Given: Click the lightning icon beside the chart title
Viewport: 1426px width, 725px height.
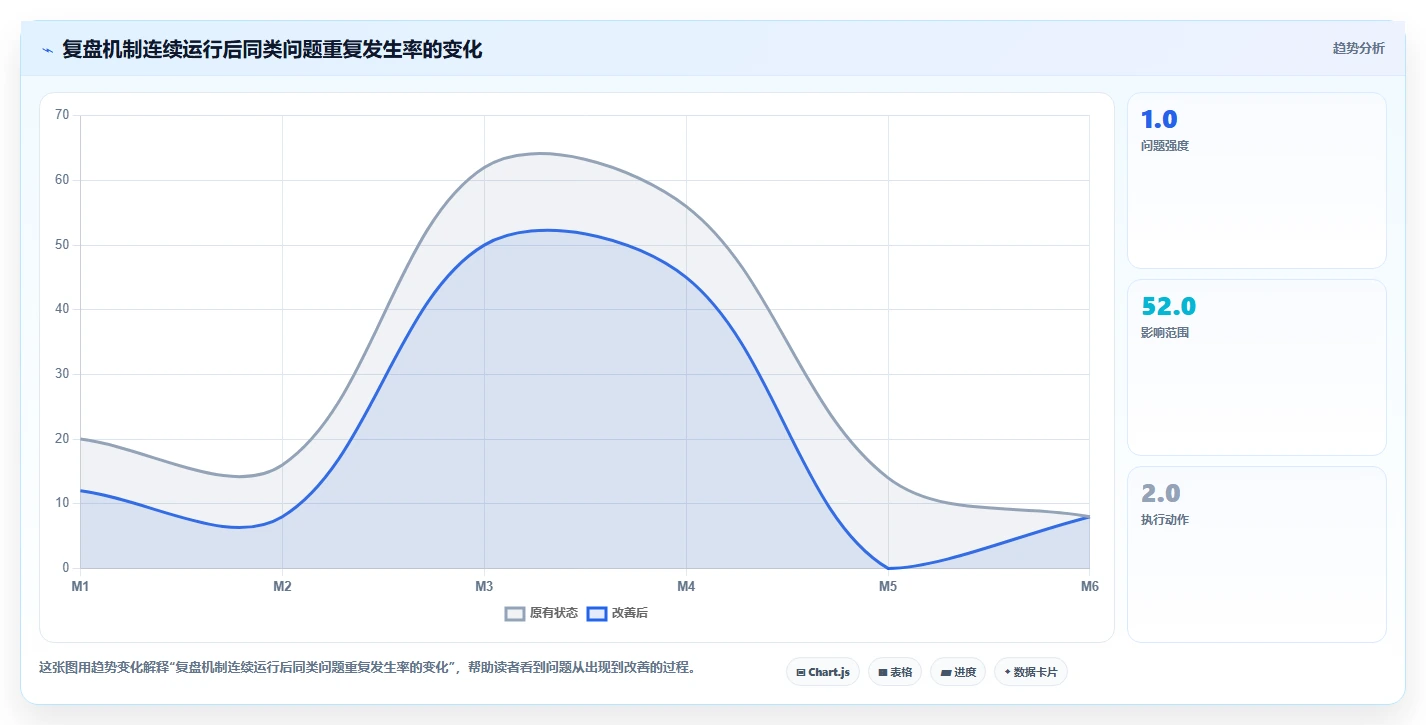Looking at the screenshot, I should click(47, 50).
